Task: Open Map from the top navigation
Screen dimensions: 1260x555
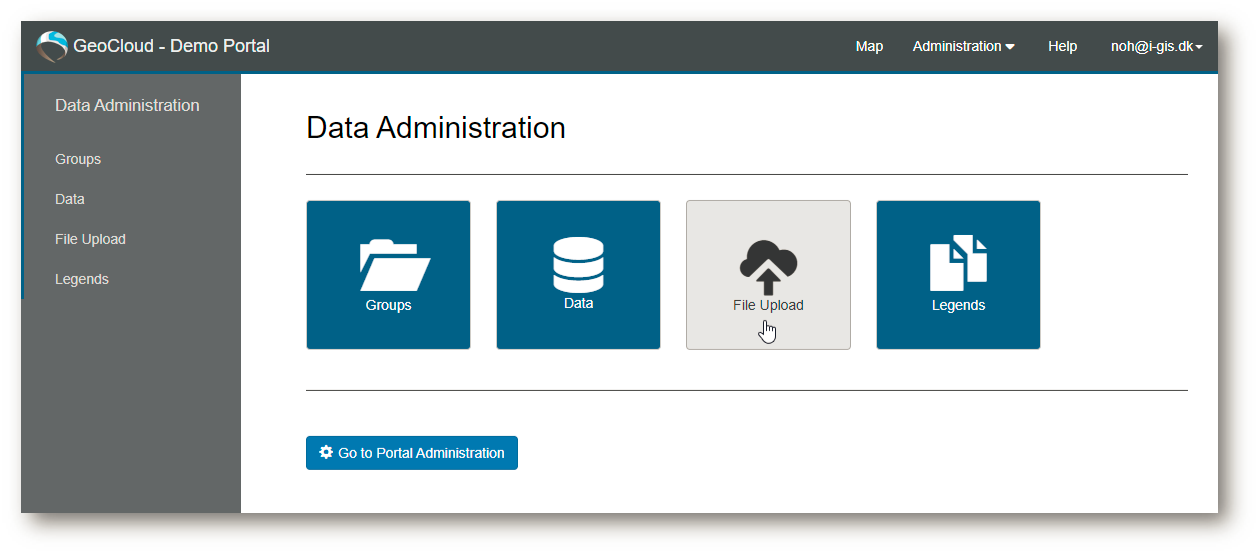Action: pos(869,46)
